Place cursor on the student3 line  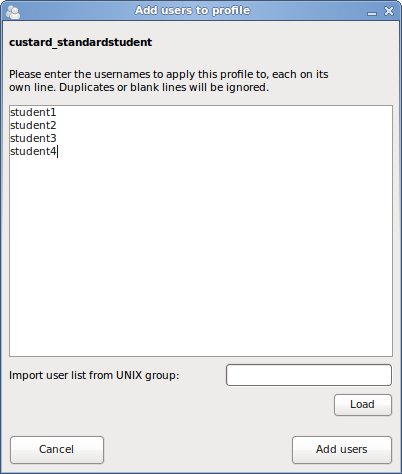click(33, 138)
